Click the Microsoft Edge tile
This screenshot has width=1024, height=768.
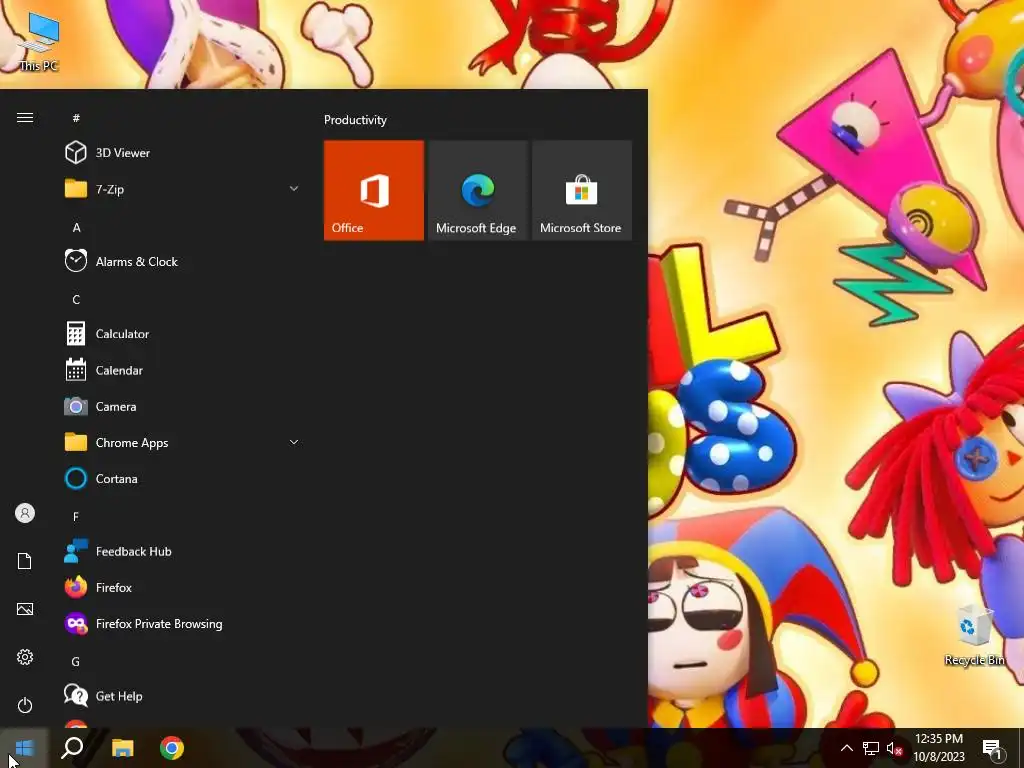(x=478, y=190)
